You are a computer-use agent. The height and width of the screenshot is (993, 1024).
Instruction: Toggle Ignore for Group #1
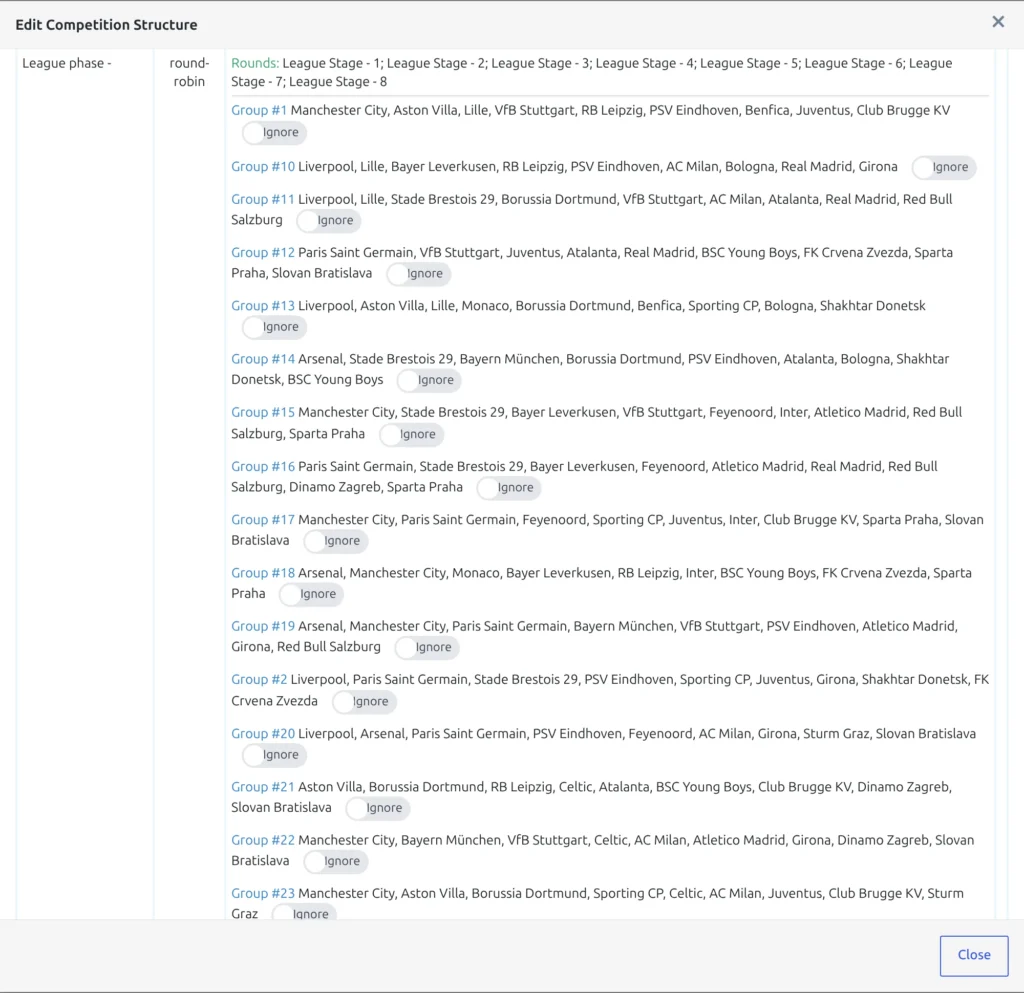click(x=274, y=133)
